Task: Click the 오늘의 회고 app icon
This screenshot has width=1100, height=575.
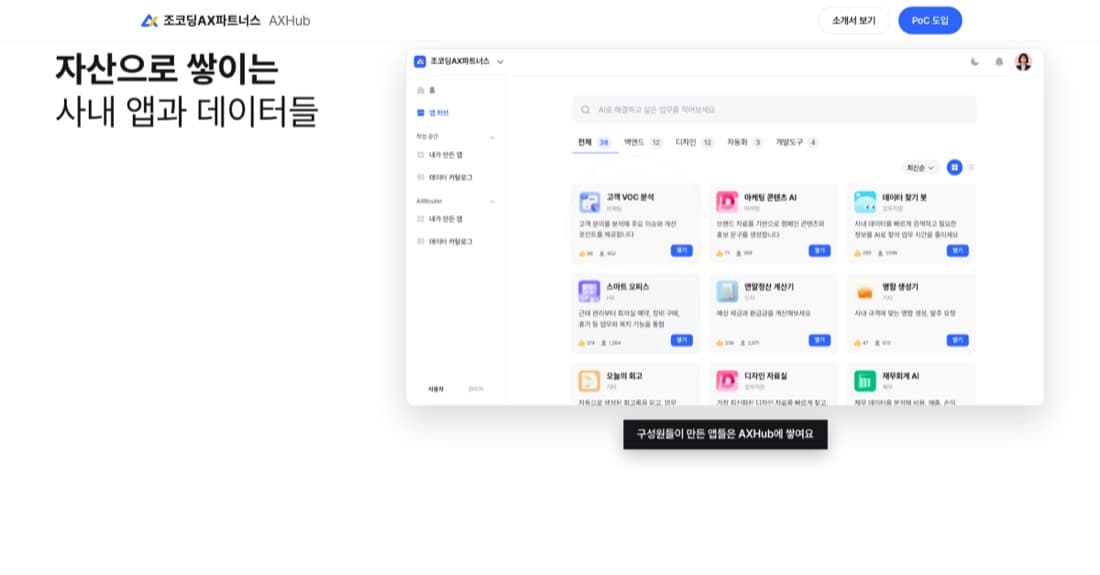Action: [589, 381]
